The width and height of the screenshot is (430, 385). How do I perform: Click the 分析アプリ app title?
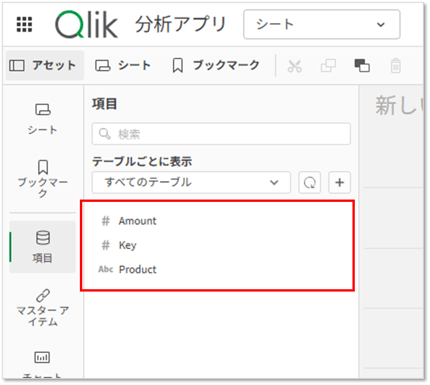pyautogui.click(x=181, y=25)
